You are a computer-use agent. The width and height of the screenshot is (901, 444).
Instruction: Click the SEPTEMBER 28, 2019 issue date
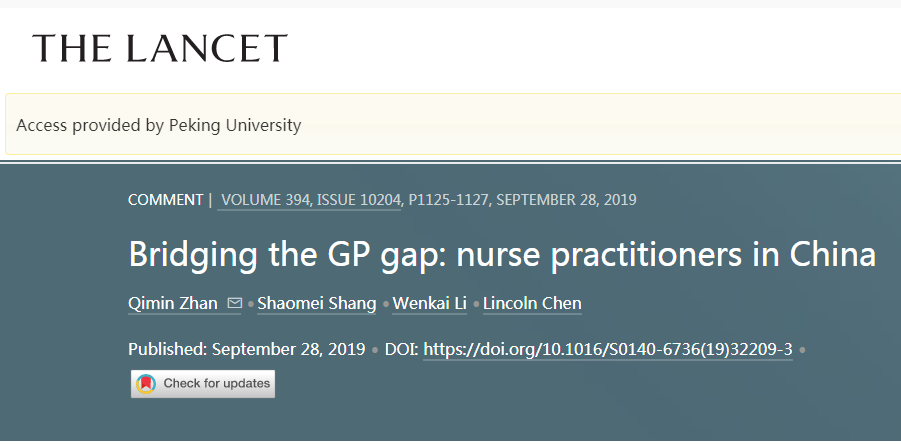[x=566, y=200]
